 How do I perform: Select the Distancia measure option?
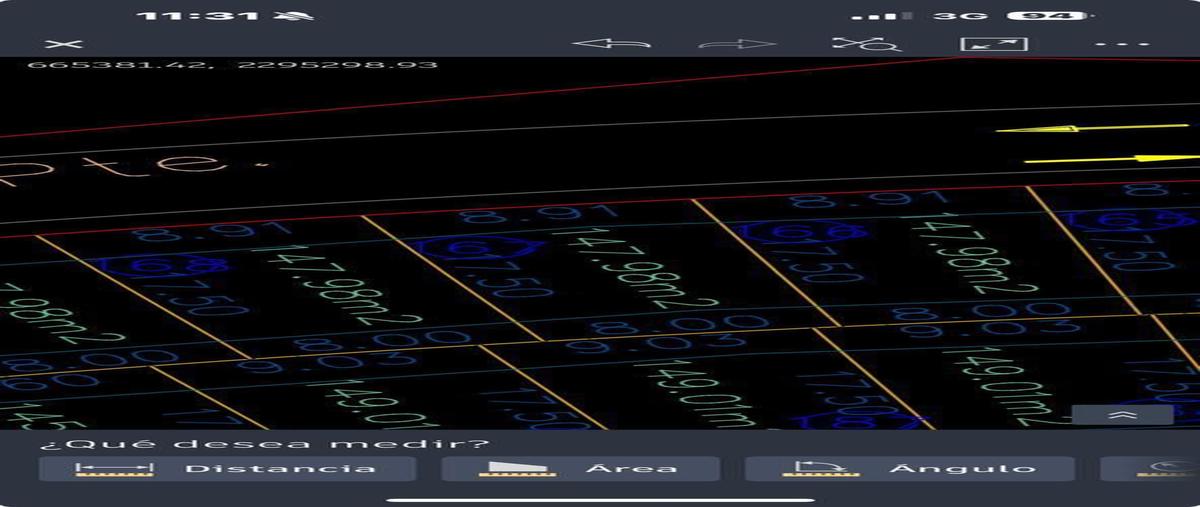(x=227, y=469)
